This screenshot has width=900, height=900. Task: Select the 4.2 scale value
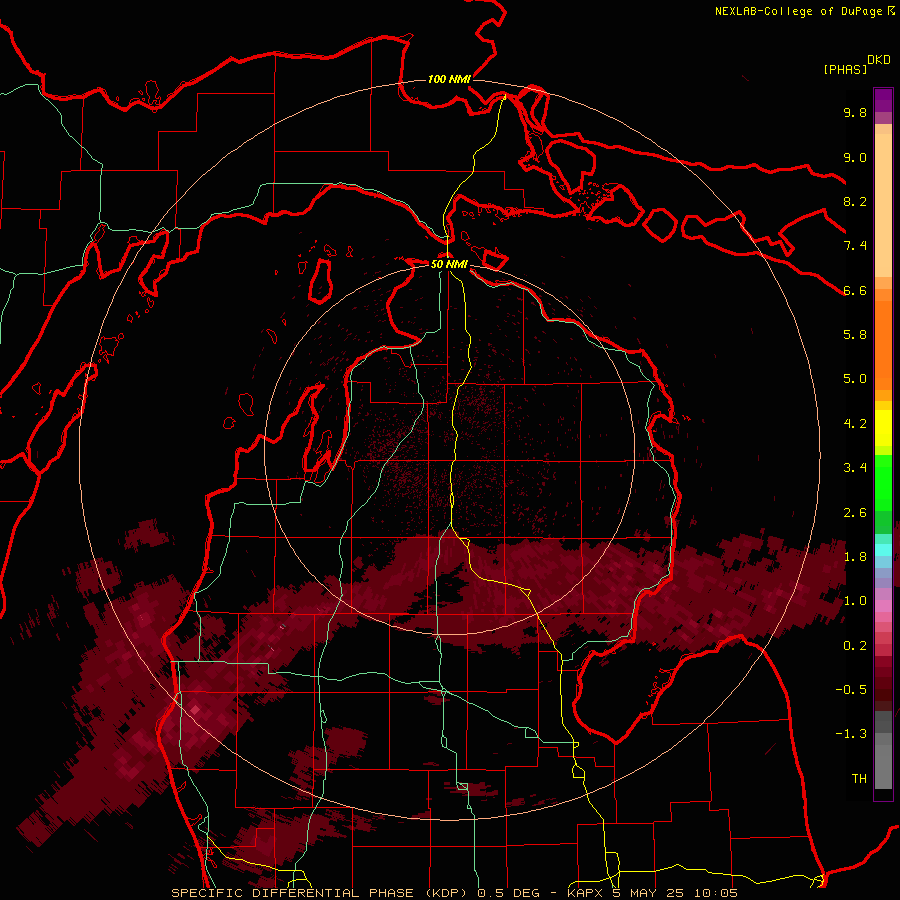pyautogui.click(x=855, y=423)
